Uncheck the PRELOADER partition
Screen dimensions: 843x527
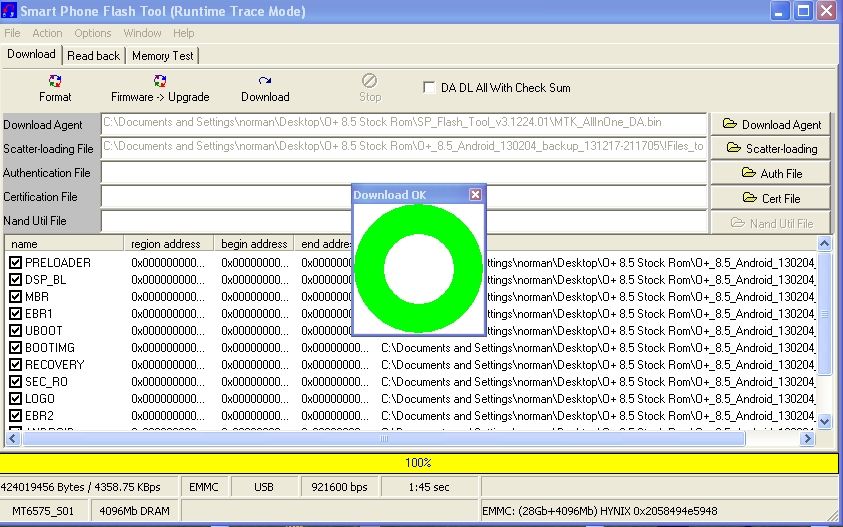(15, 263)
